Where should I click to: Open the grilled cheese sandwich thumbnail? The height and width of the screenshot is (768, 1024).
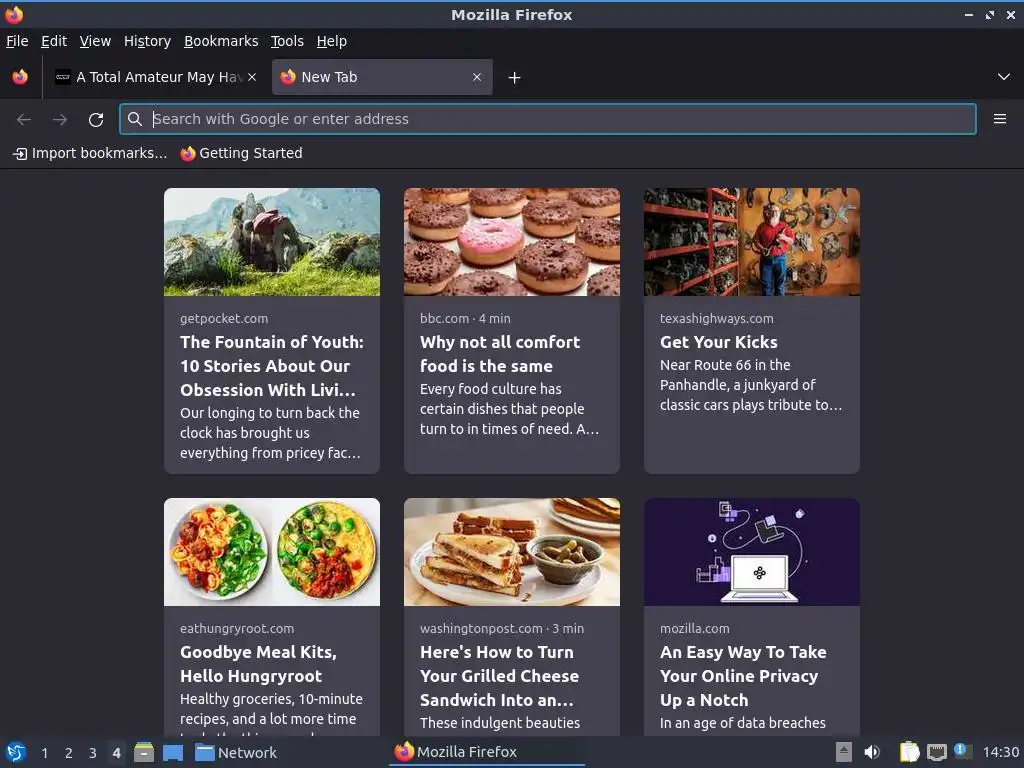coord(512,552)
